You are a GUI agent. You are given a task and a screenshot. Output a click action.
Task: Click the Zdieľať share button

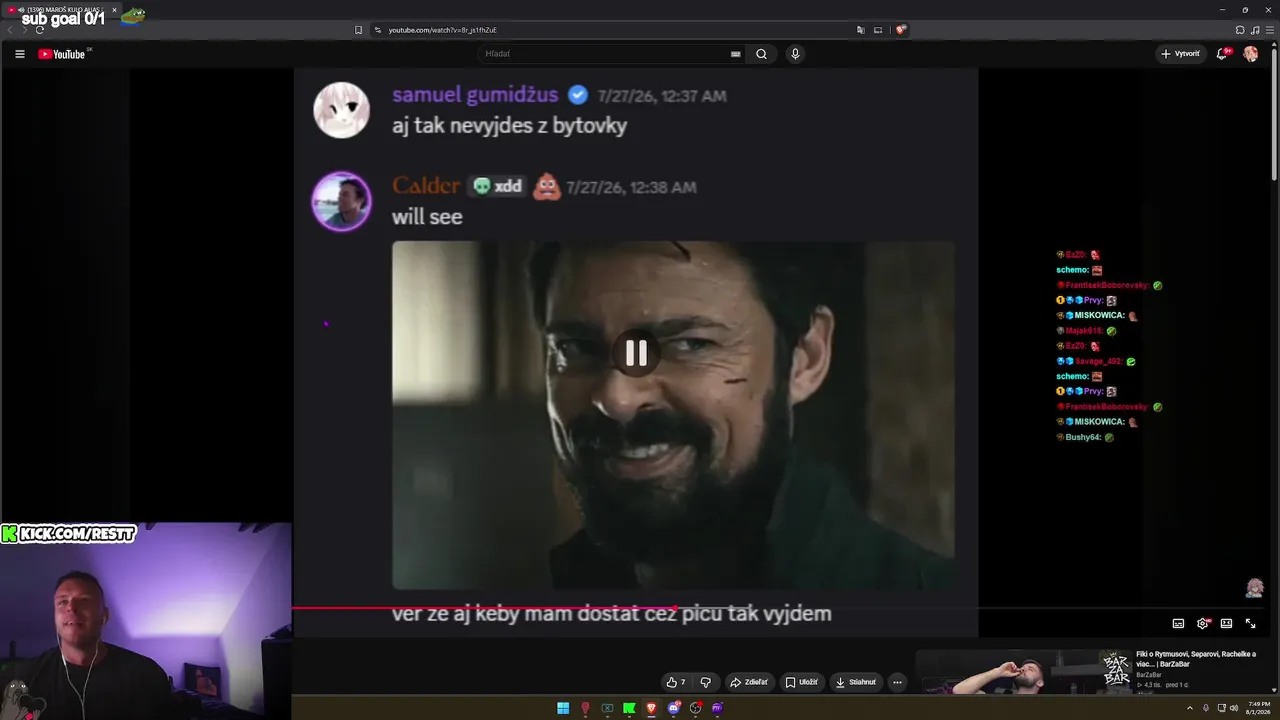[749, 682]
